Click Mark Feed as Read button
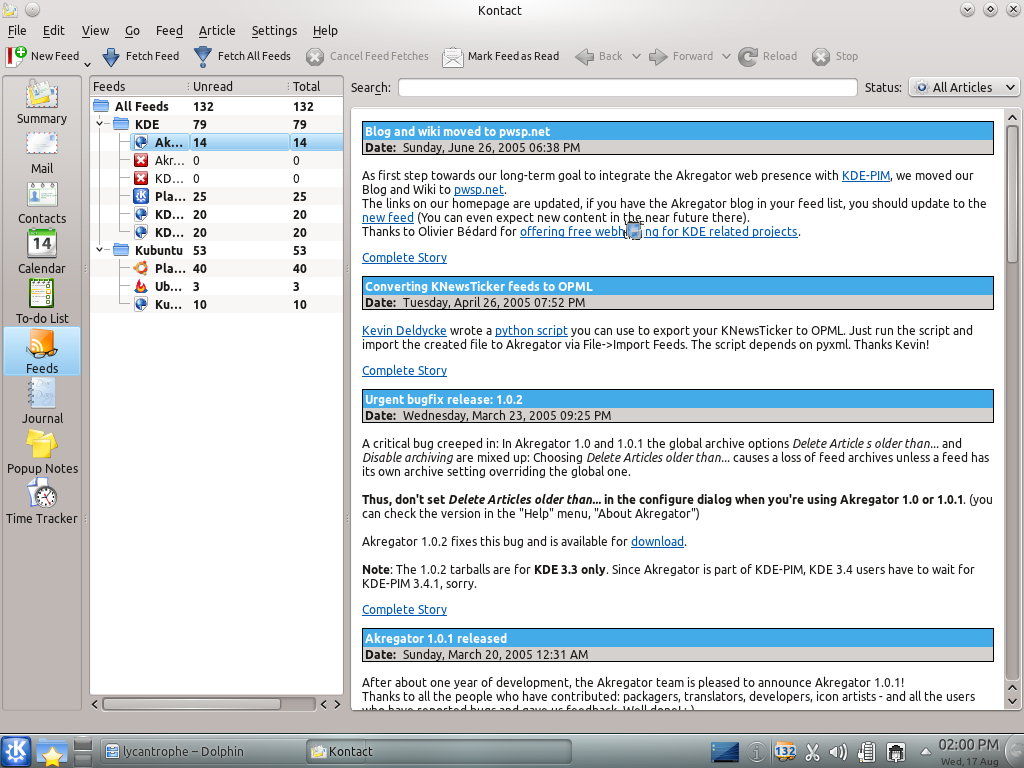This screenshot has width=1024, height=768. coord(501,56)
